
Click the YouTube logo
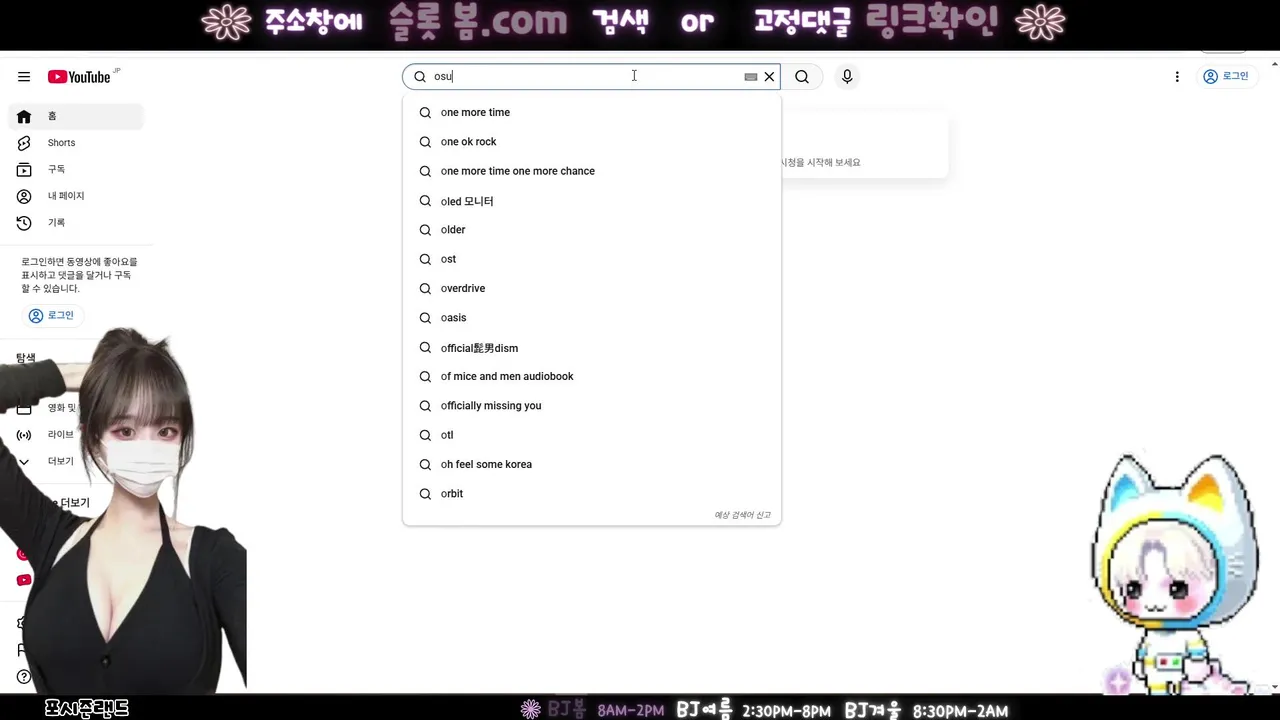coord(79,77)
